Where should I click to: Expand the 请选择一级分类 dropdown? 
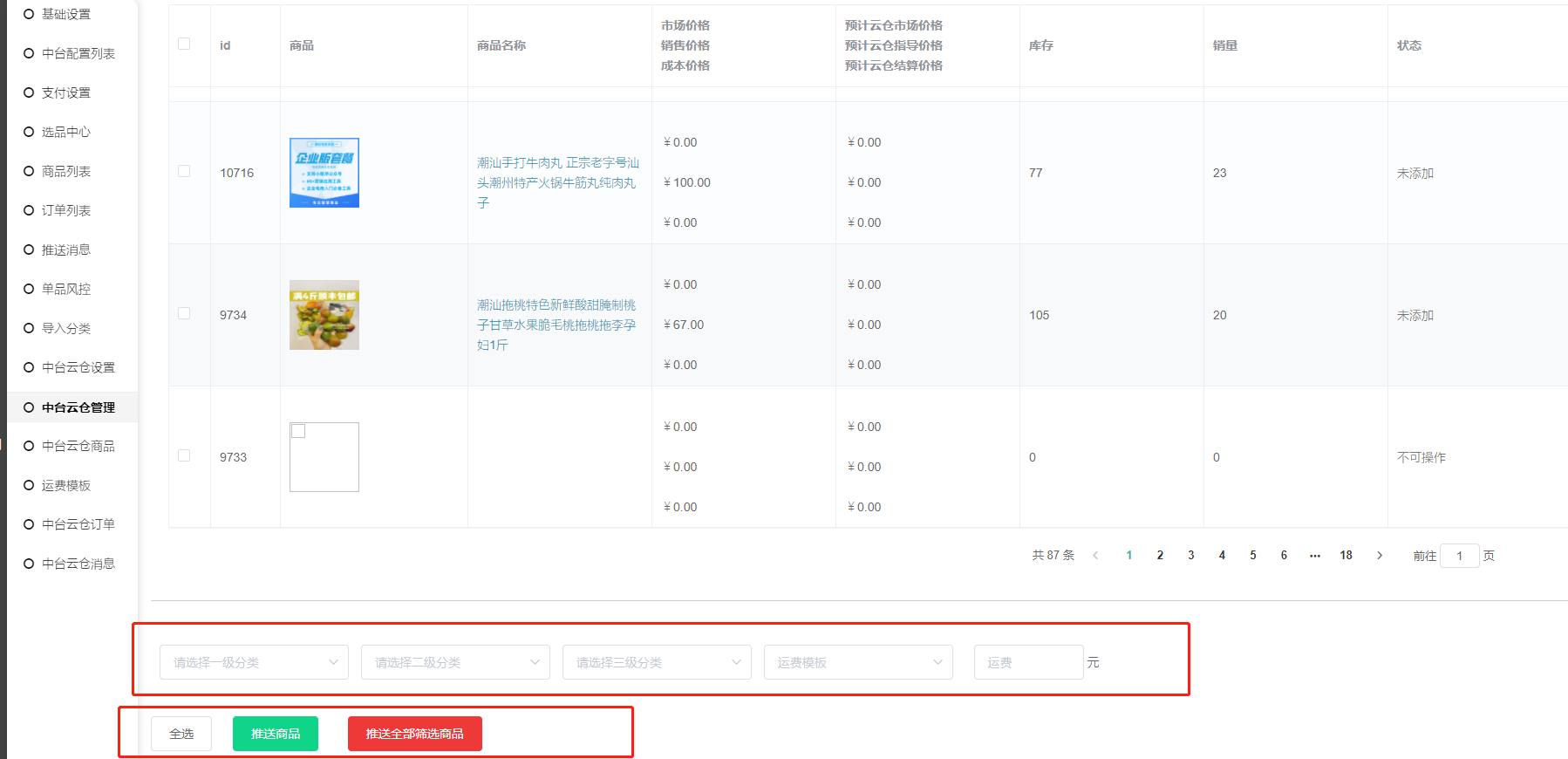pos(254,662)
